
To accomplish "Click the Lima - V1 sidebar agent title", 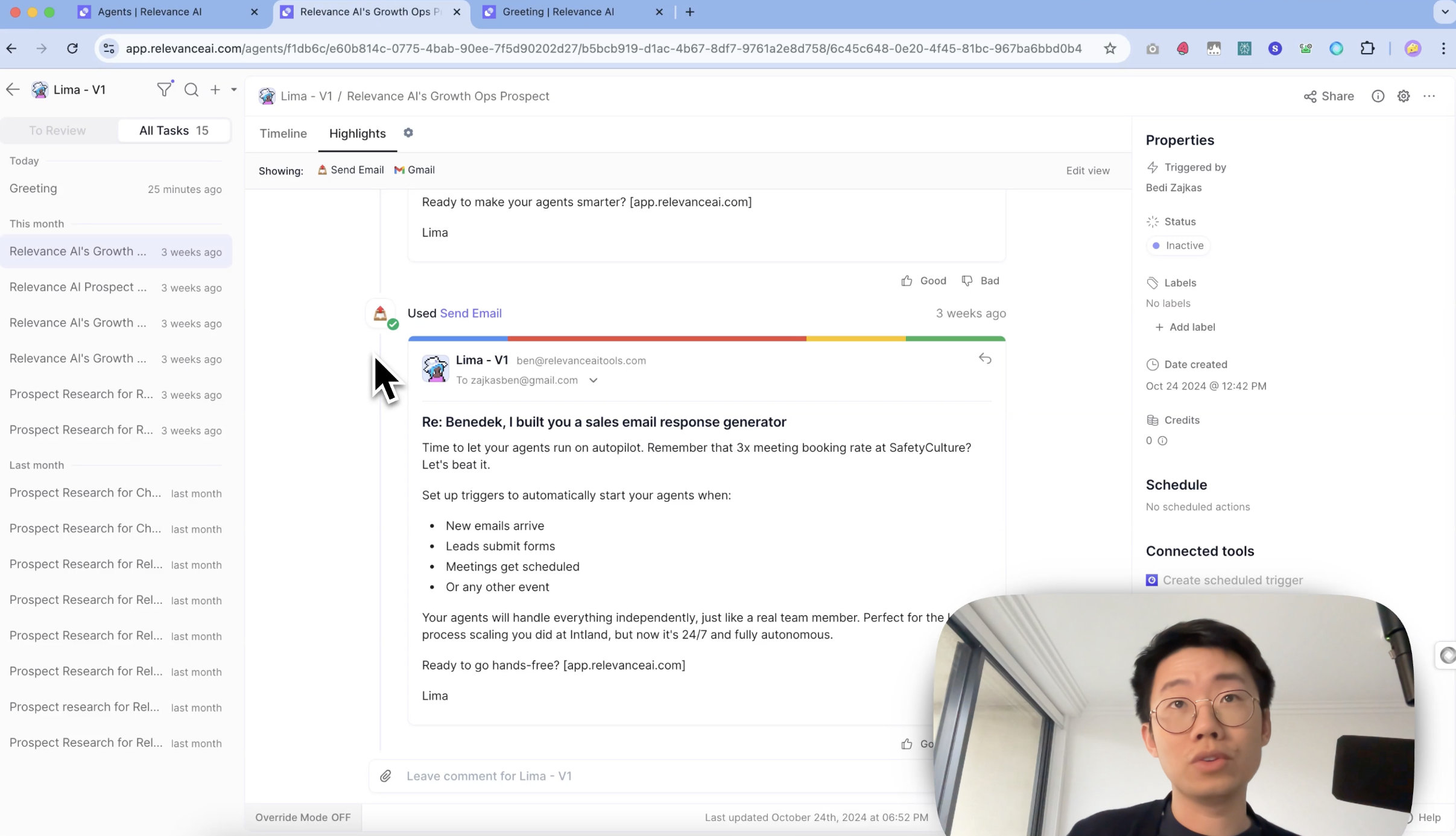I will point(79,89).
